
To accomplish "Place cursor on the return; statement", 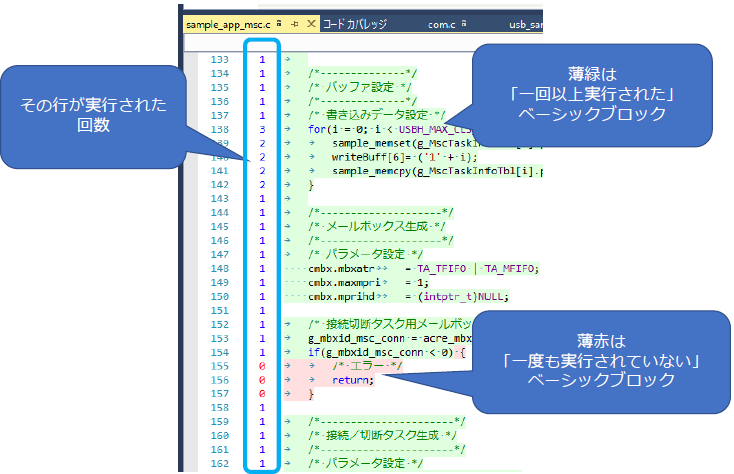I will (x=352, y=380).
